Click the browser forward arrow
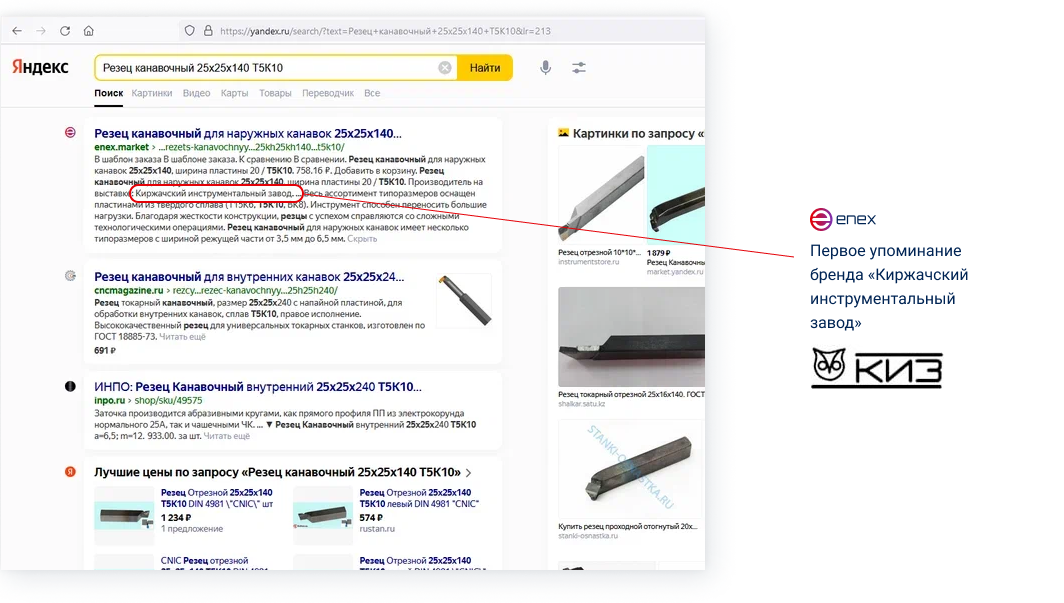 click(x=41, y=31)
